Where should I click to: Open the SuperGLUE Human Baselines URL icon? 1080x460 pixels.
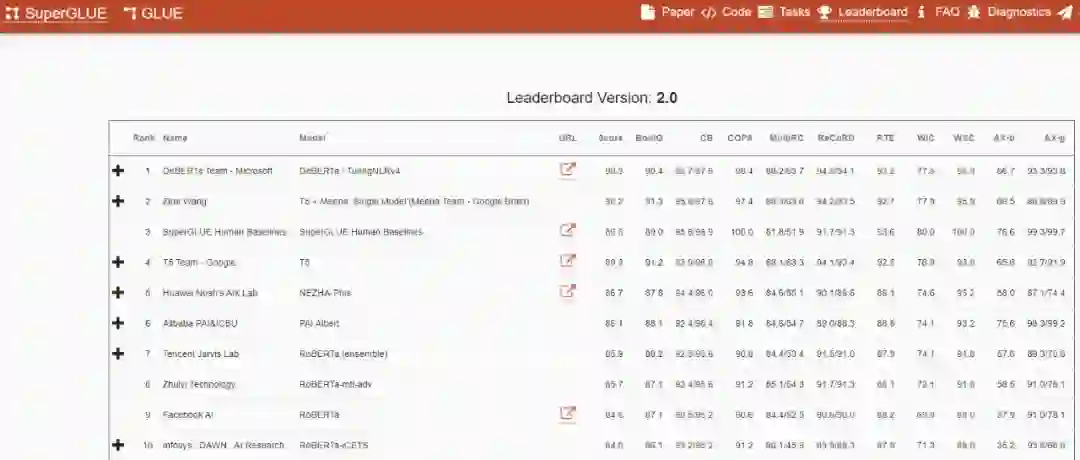pos(568,230)
